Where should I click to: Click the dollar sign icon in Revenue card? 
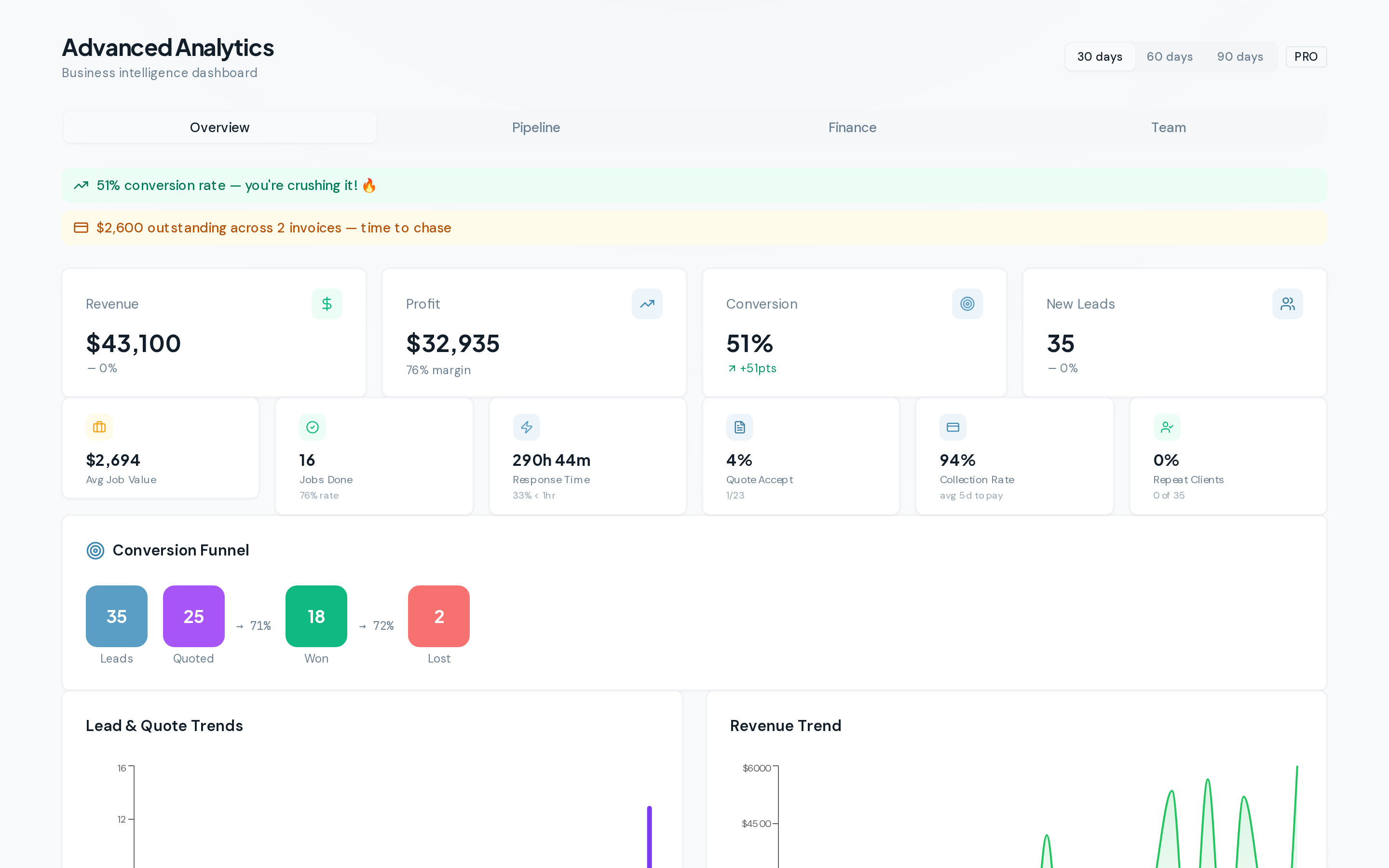(x=327, y=304)
